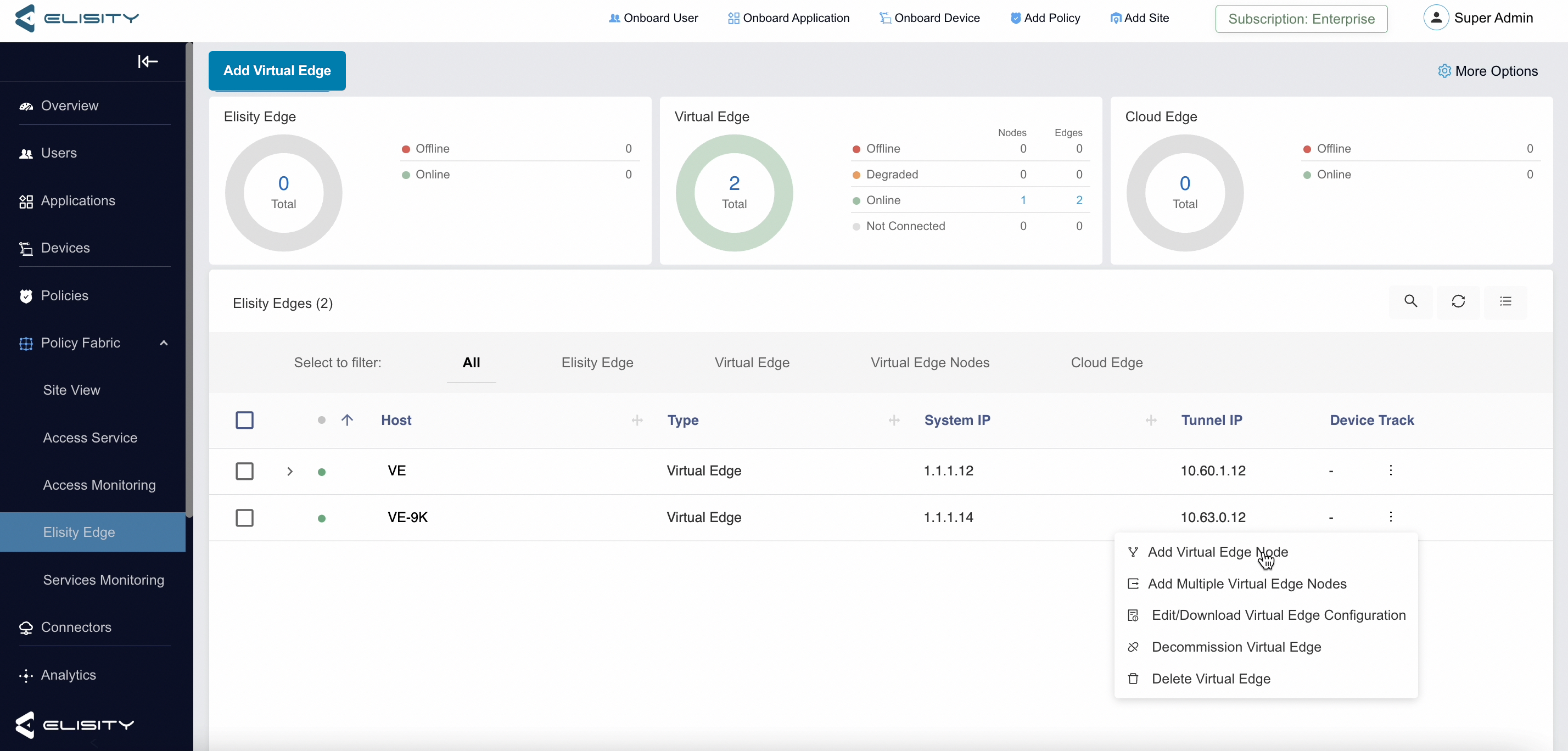This screenshot has height=751, width=1568.
Task: Toggle the select-all checkbox in header
Action: pyautogui.click(x=244, y=420)
